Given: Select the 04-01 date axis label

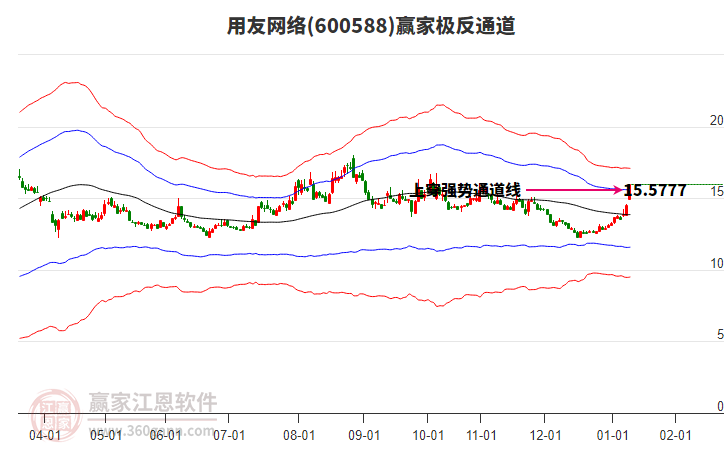Looking at the screenshot, I should tap(45, 435).
